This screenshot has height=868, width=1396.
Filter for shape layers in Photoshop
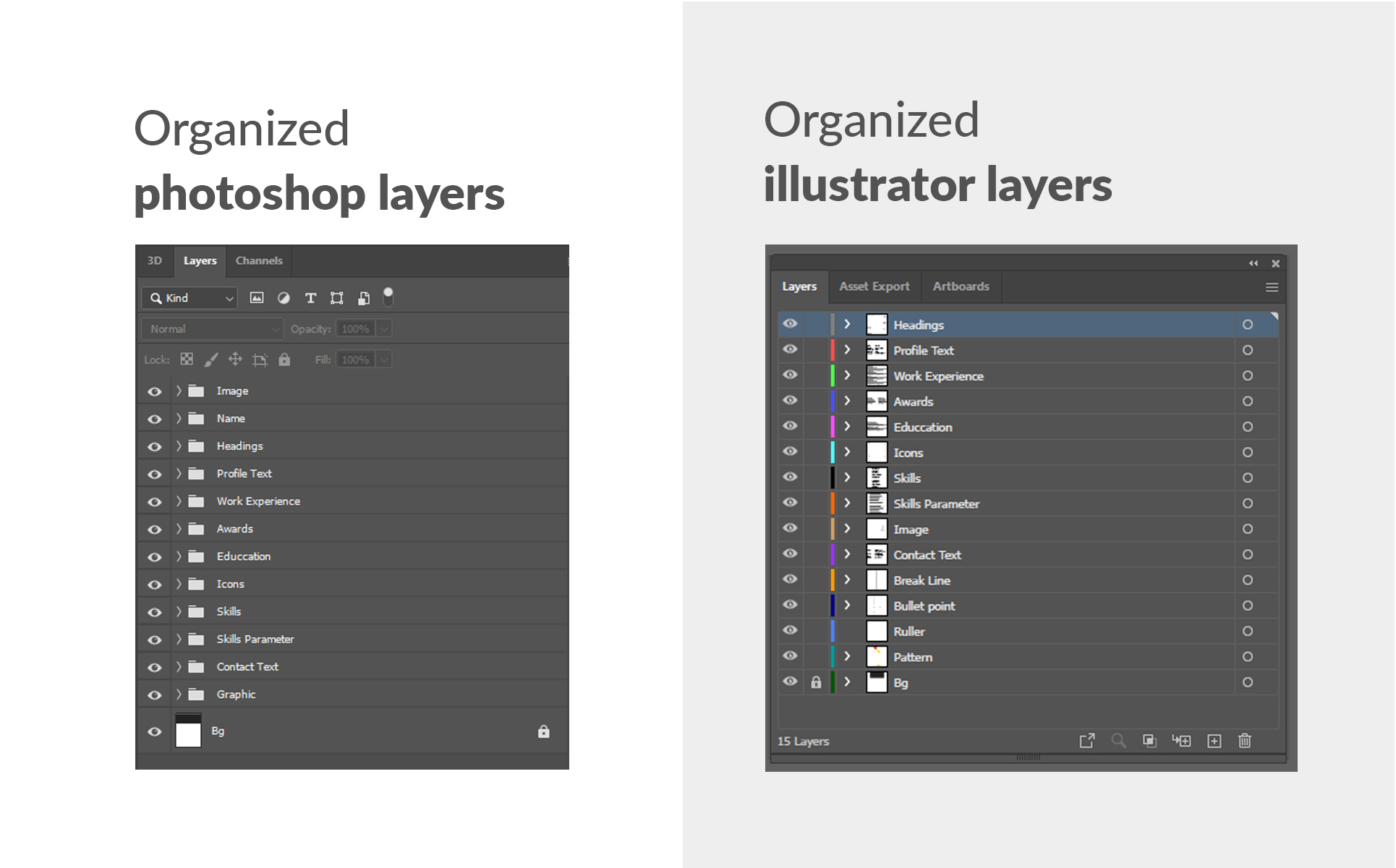click(x=337, y=298)
